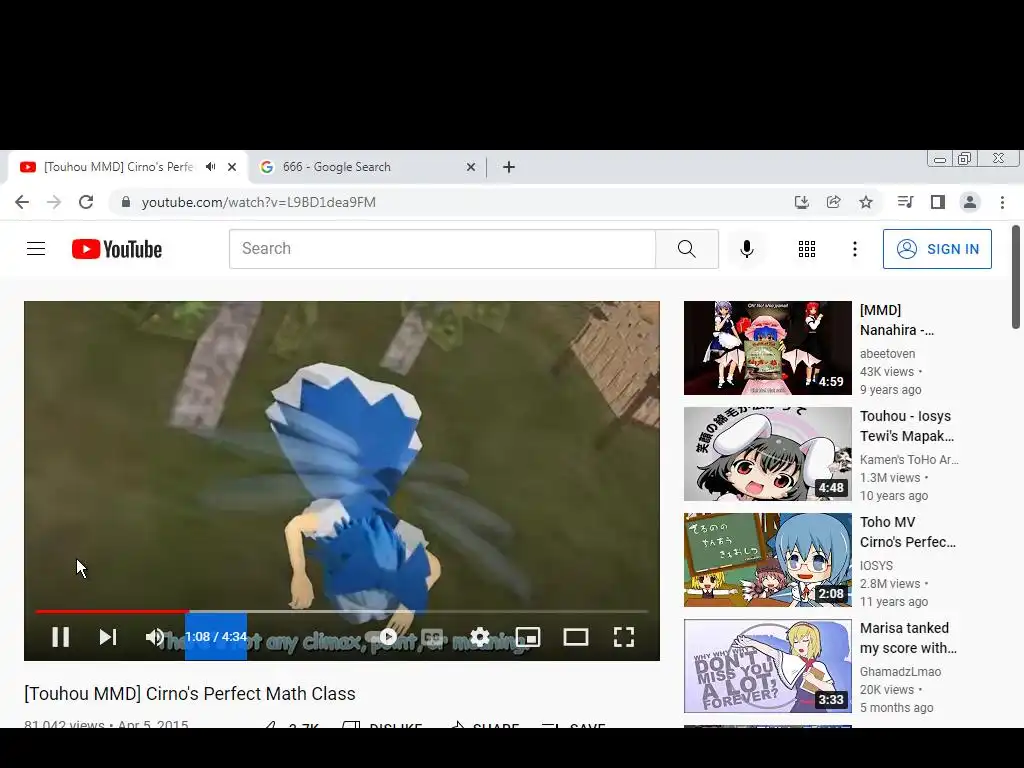
Task: Click the YouTube address bar URL
Action: point(259,202)
